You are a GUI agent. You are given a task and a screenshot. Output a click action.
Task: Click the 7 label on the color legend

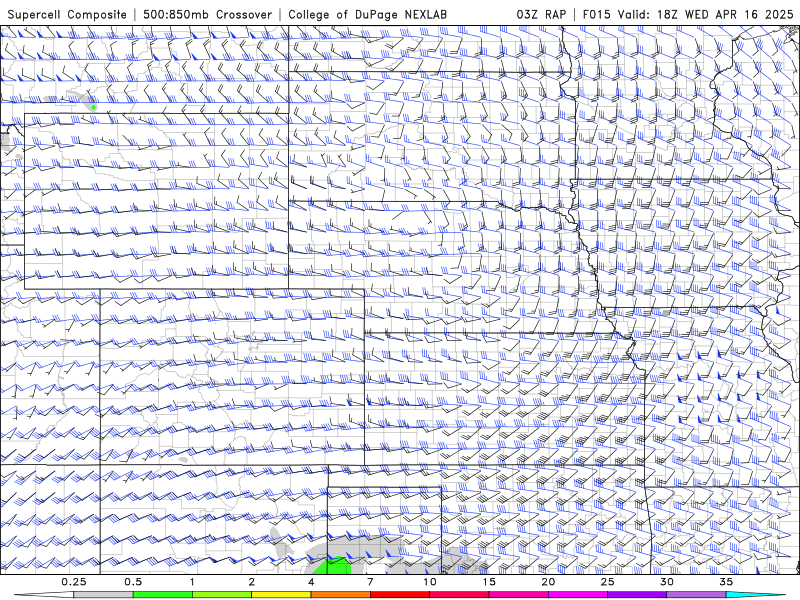pos(370,582)
